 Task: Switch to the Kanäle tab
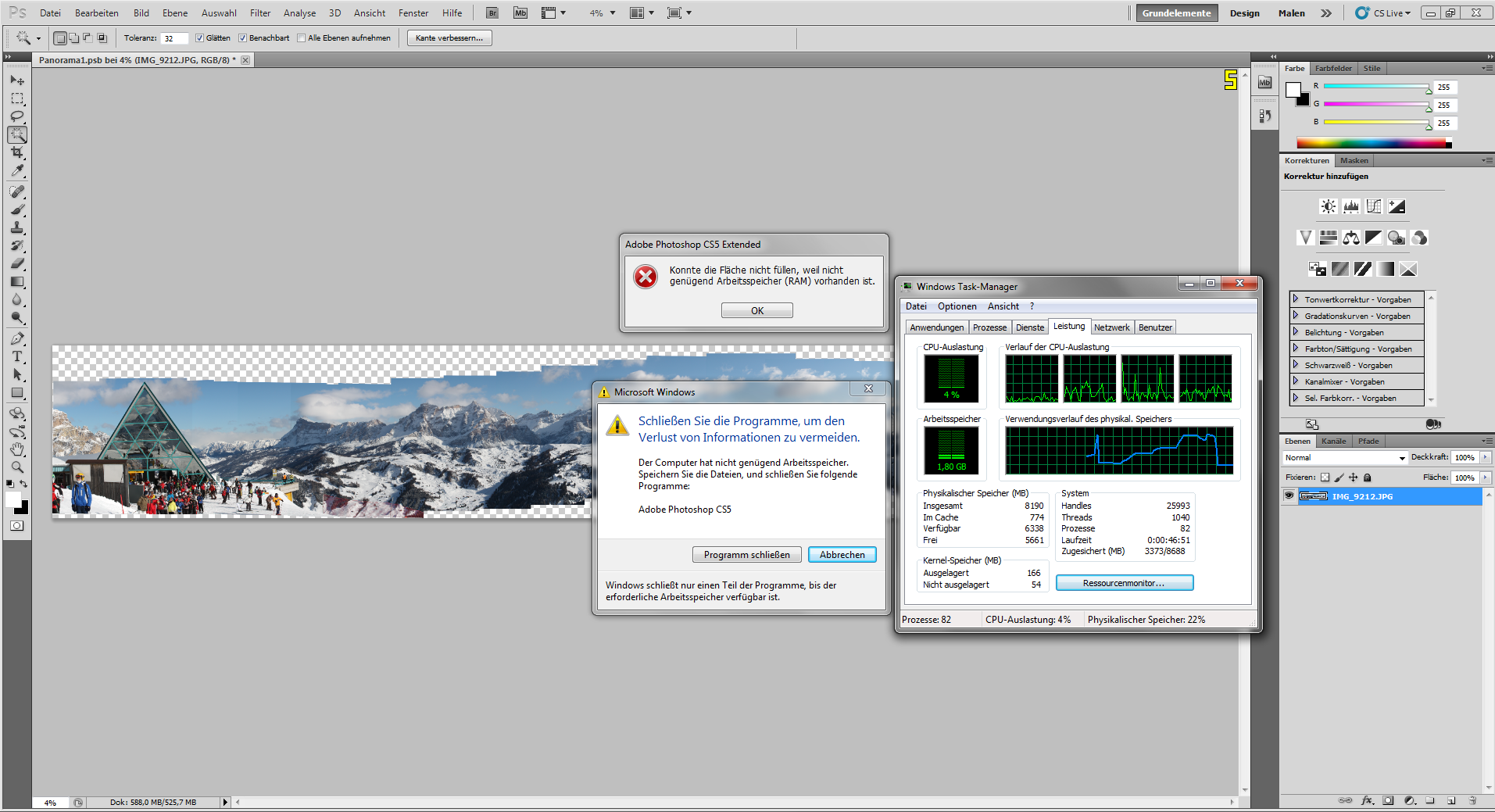tap(1334, 441)
